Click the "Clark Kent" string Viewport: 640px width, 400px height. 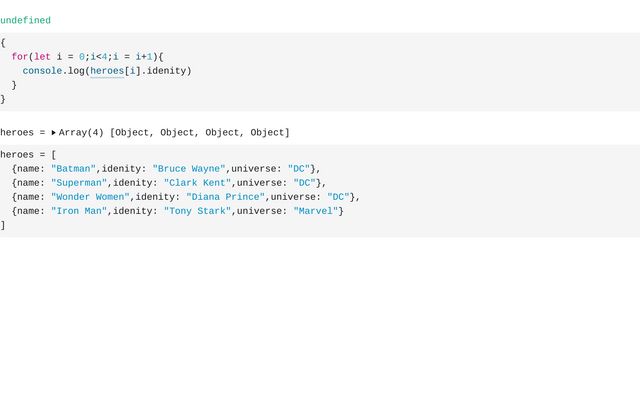(x=198, y=183)
